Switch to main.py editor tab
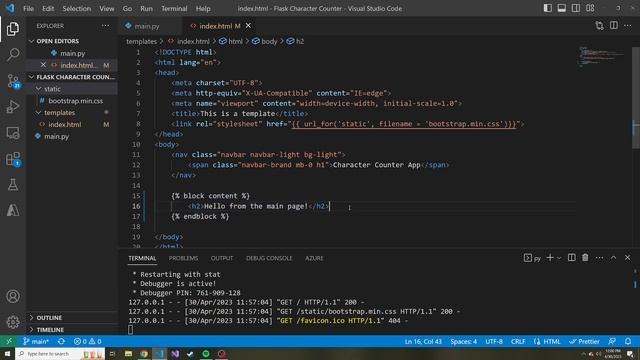The width and height of the screenshot is (640, 360). (147, 26)
